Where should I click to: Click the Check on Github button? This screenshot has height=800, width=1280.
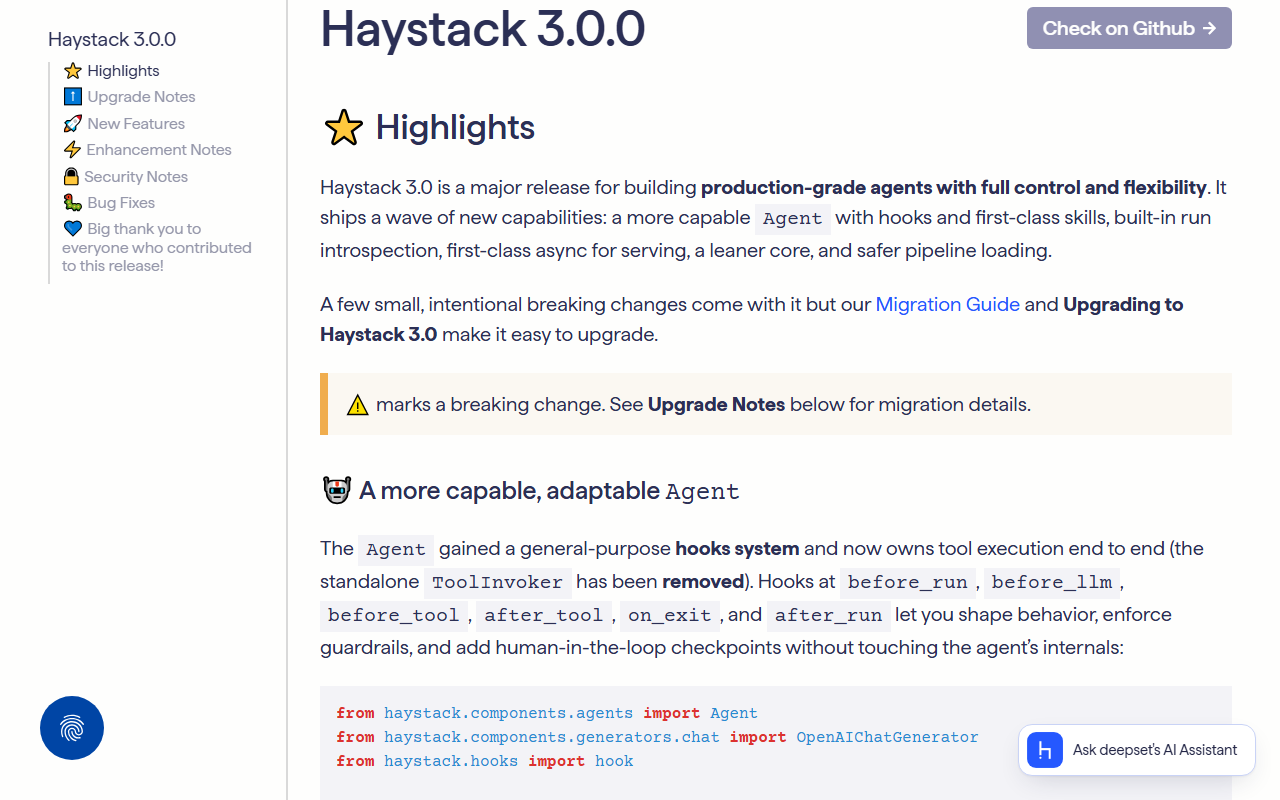(1129, 28)
